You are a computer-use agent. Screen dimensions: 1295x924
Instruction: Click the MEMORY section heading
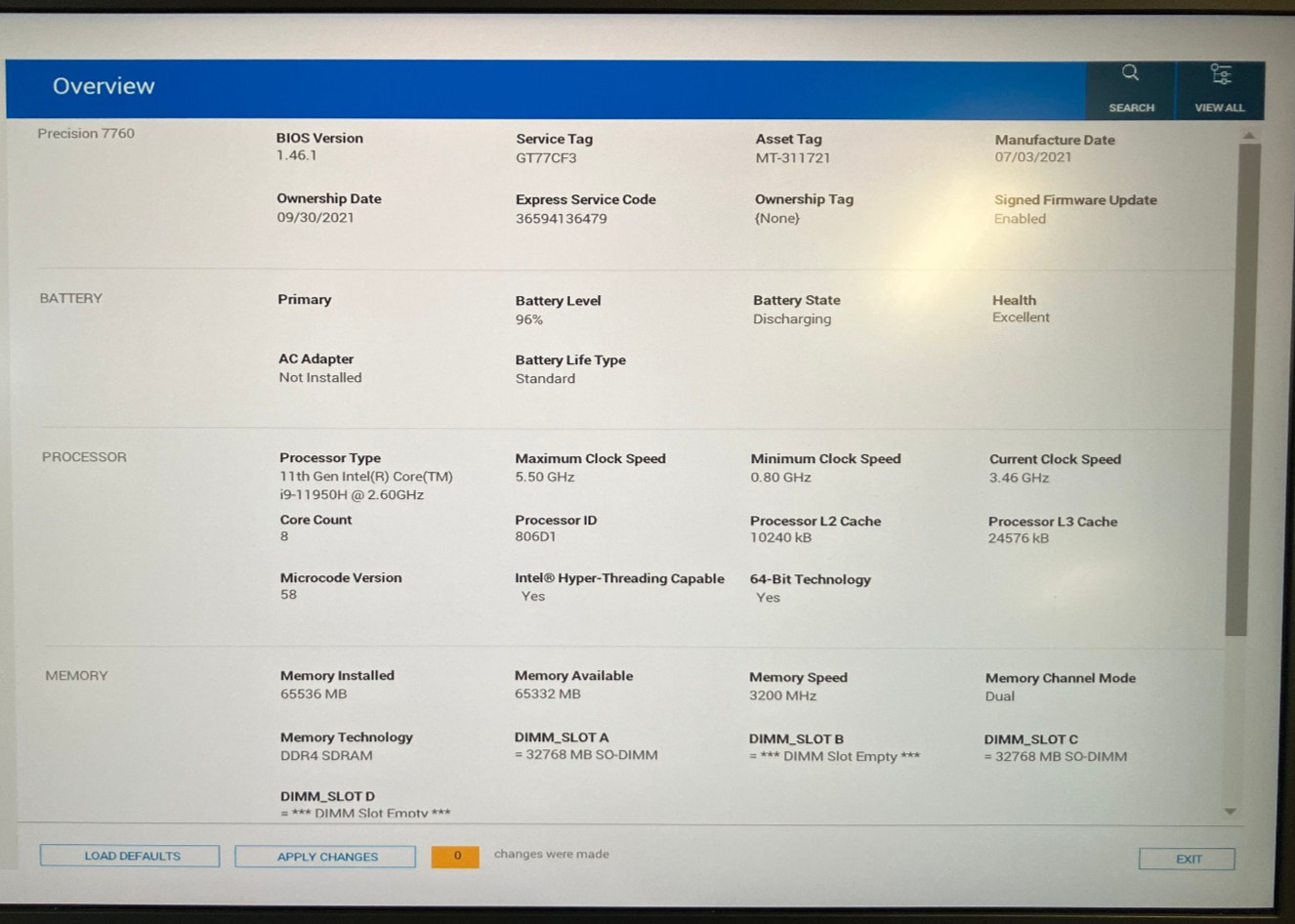click(x=76, y=675)
